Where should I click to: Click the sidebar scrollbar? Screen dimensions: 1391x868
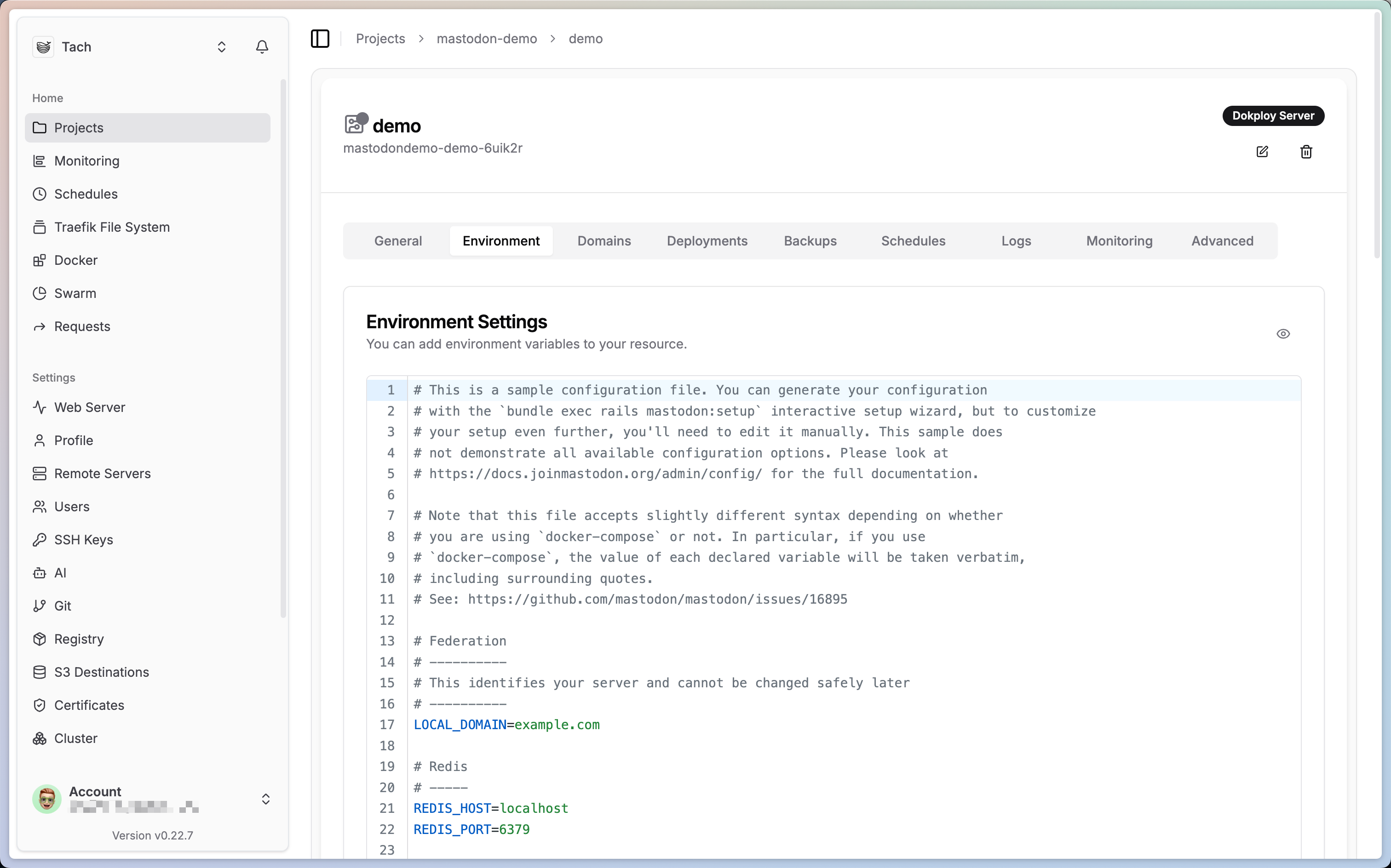(x=282, y=344)
